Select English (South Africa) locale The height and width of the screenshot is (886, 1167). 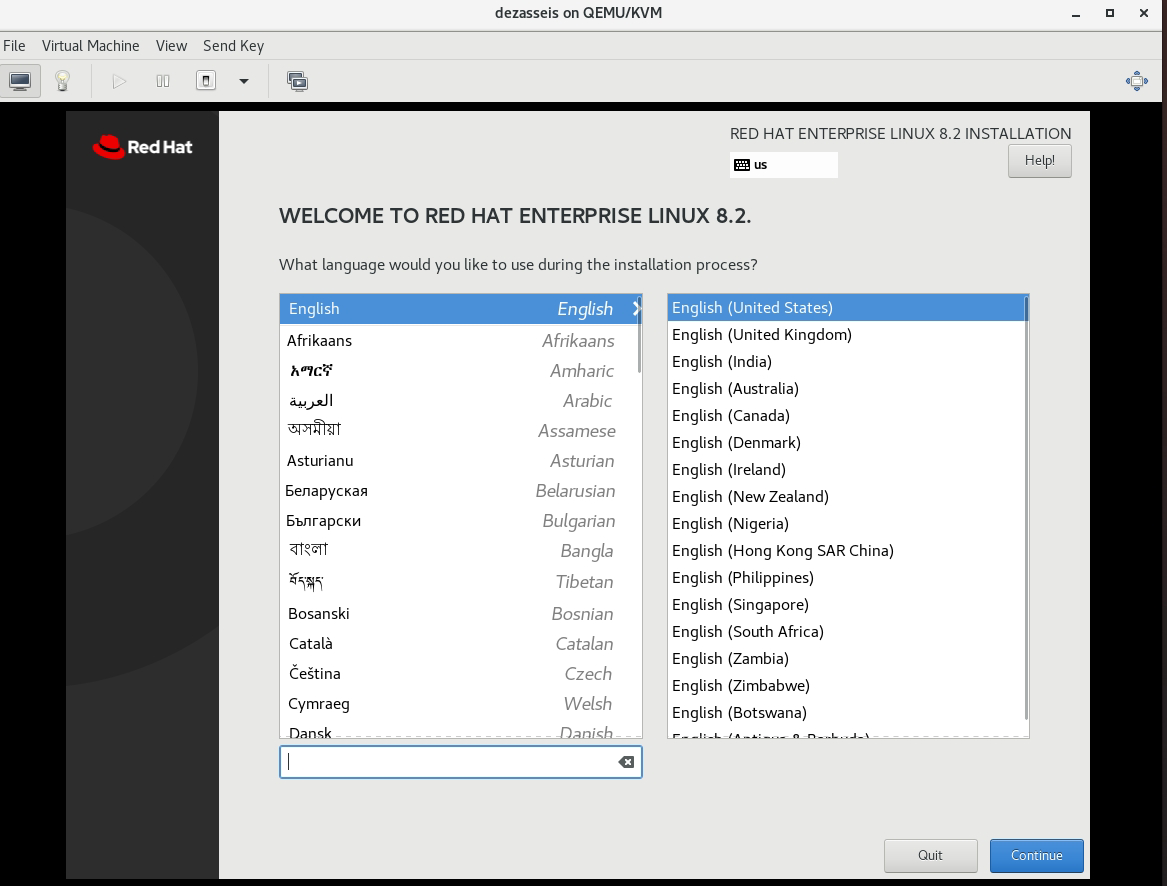click(x=846, y=631)
